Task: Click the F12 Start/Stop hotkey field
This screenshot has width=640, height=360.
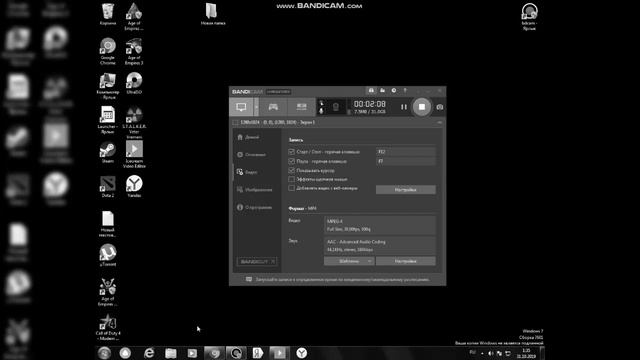Action: (406, 152)
